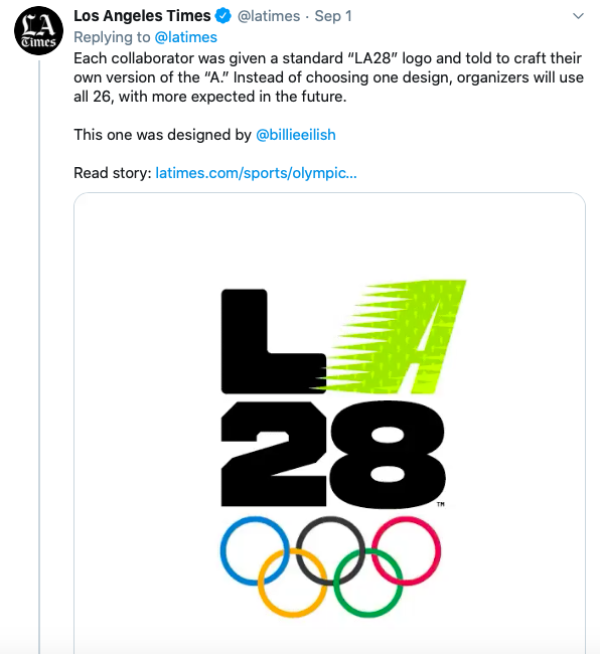Open the Sep 1 tweet timestamp
Image resolution: width=600 pixels, height=654 pixels.
(333, 16)
